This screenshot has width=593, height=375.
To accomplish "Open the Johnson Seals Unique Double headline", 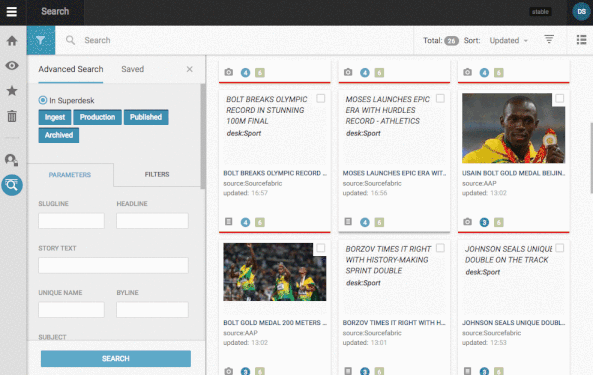I will (x=514, y=322).
